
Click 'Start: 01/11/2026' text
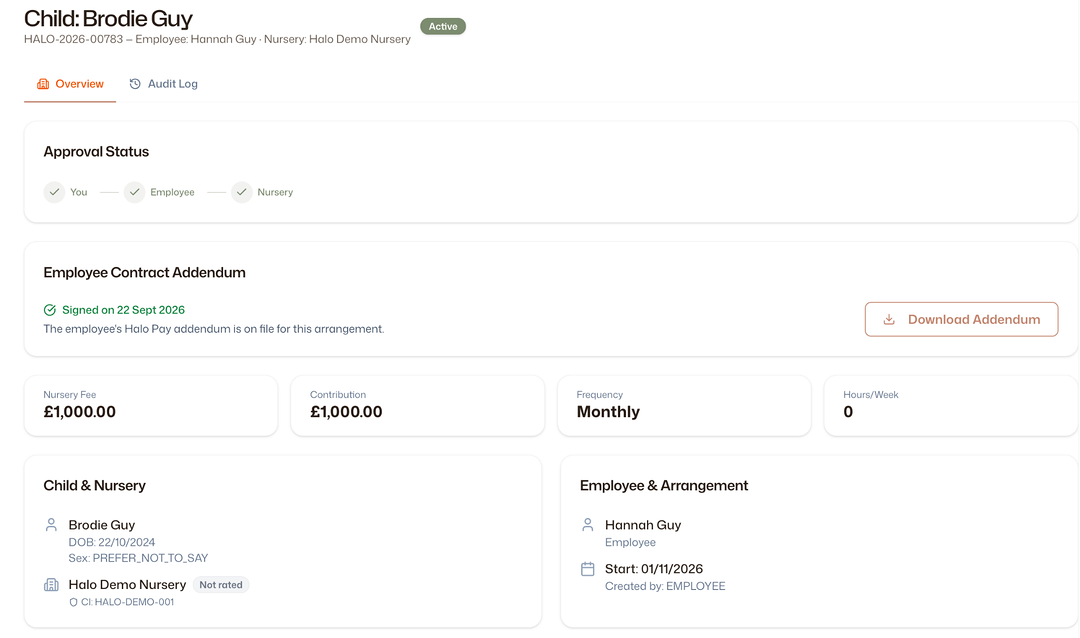654,569
